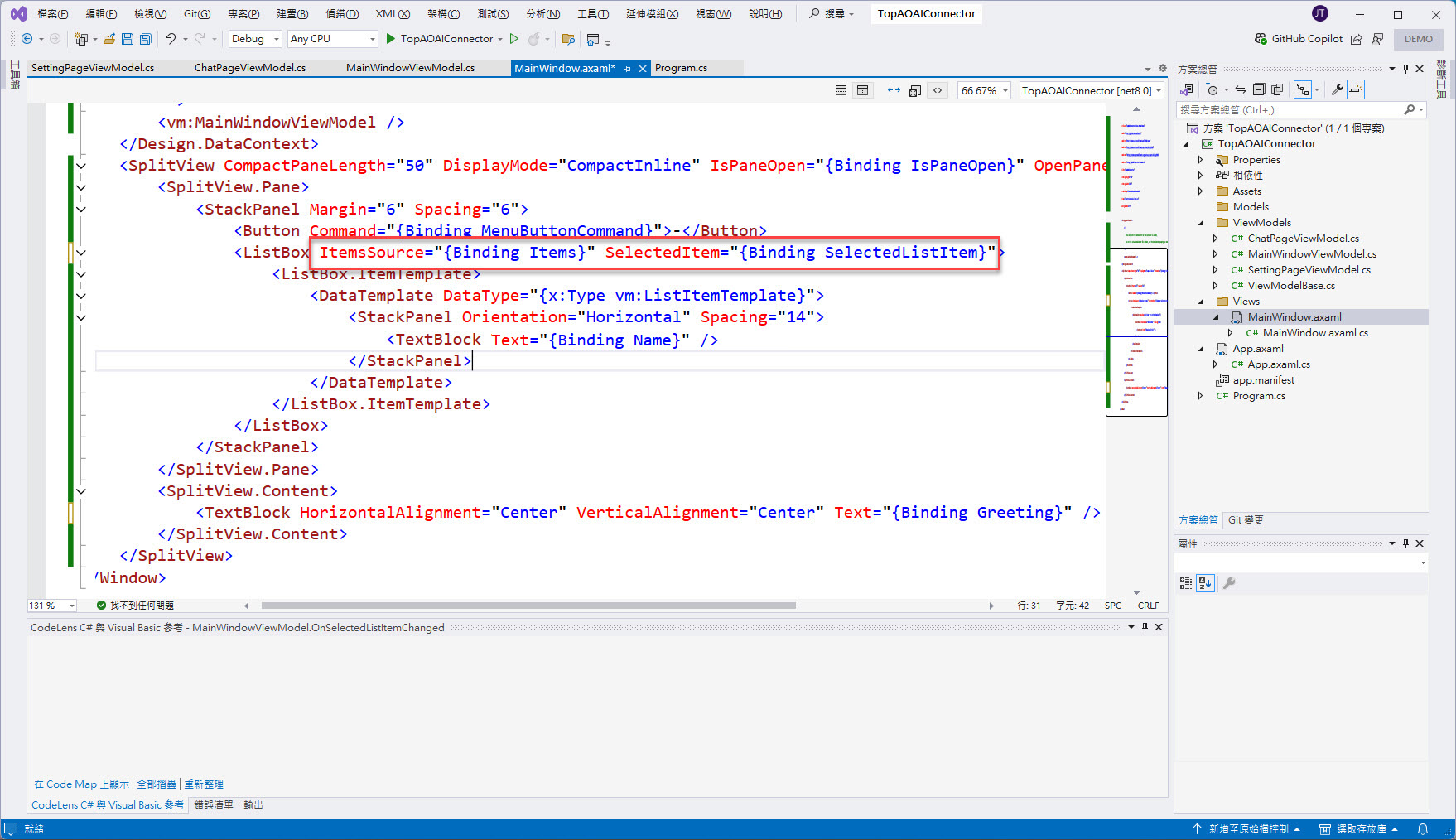Viewport: 1456px width, 840px height.
Task: Start without debugging via the hollow play icon
Action: coord(514,39)
